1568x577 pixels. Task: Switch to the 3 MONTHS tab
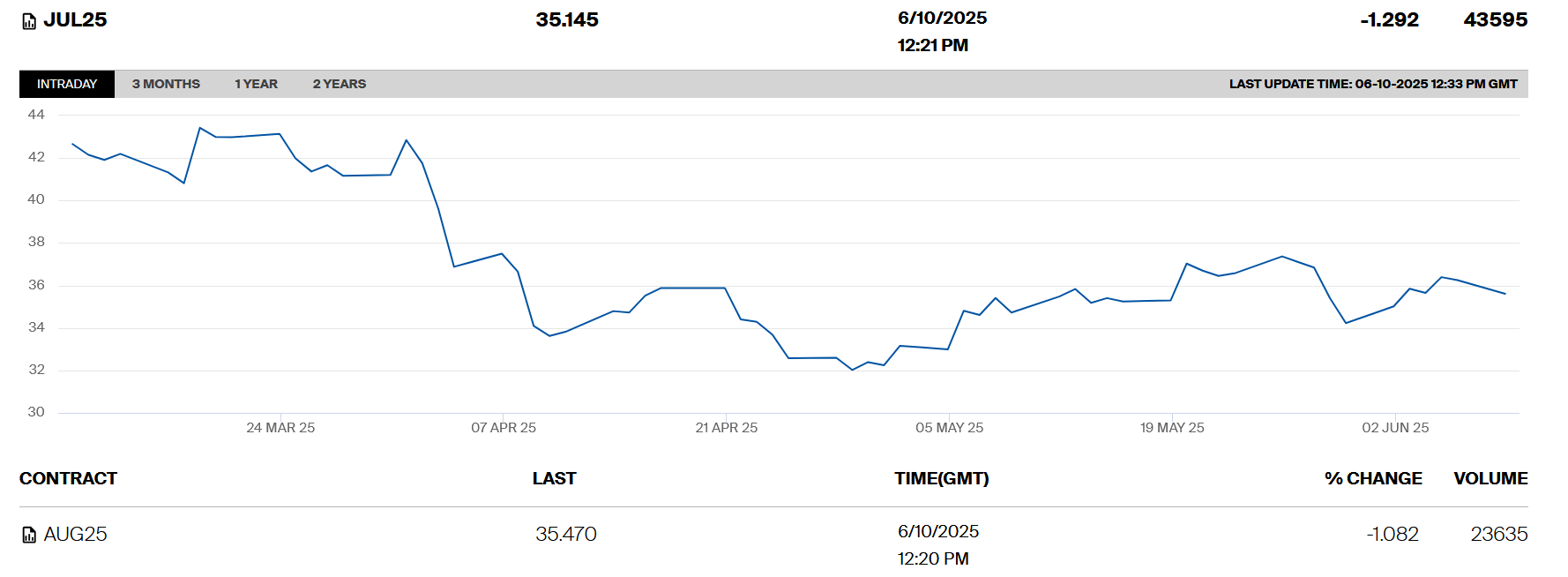click(166, 84)
